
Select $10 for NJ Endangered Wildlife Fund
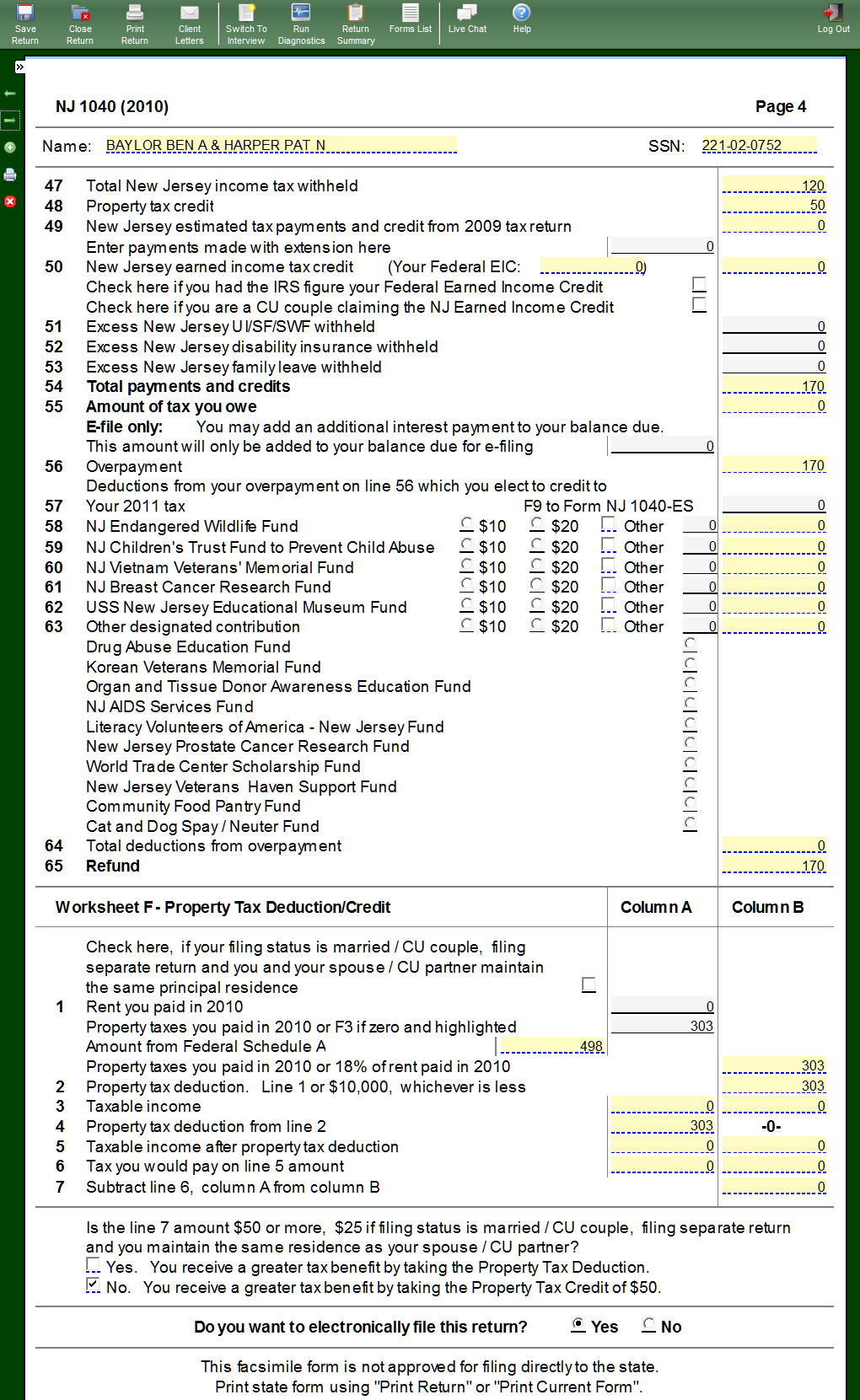click(467, 524)
